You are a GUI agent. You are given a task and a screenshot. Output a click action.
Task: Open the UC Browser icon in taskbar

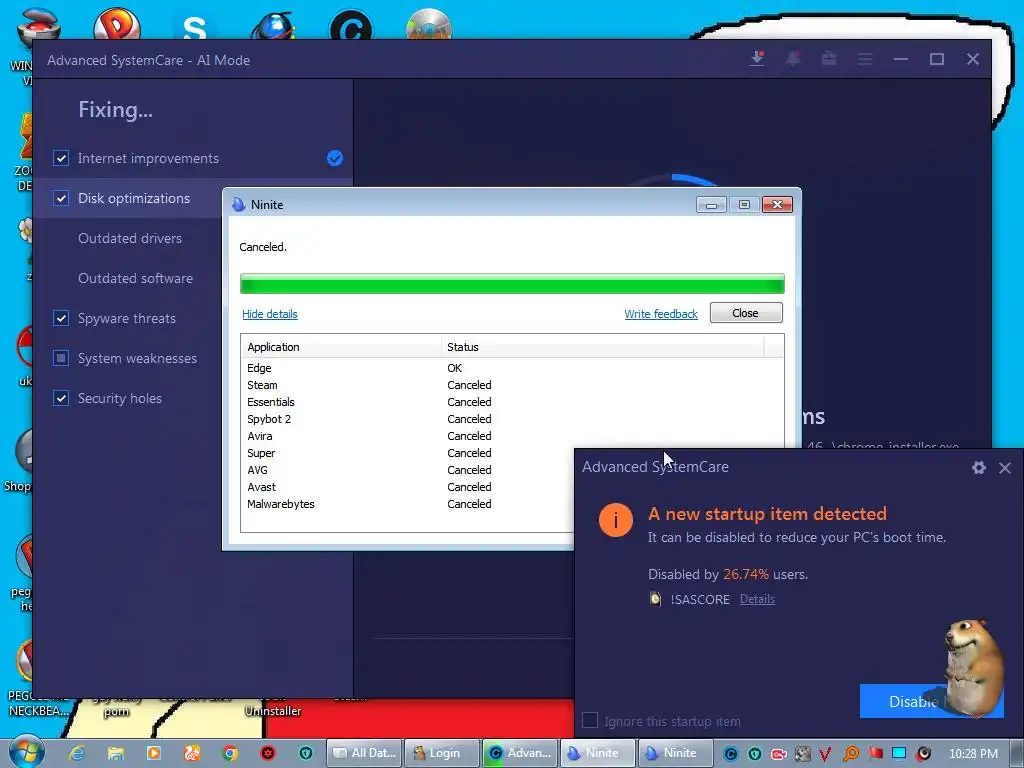coord(191,753)
